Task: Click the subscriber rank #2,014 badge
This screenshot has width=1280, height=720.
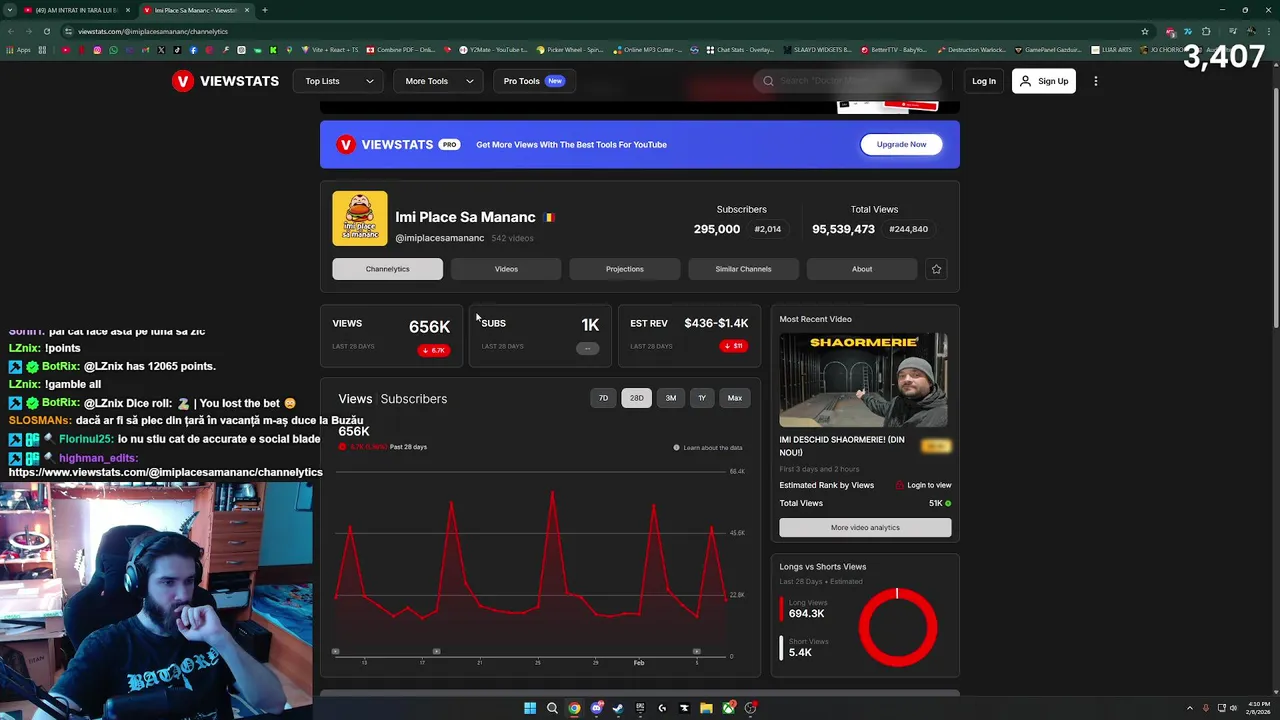Action: (x=768, y=229)
